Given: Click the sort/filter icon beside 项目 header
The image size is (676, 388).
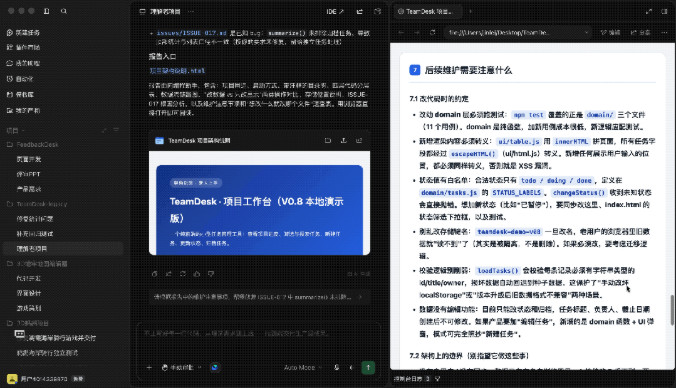Looking at the screenshot, I should (x=116, y=130).
